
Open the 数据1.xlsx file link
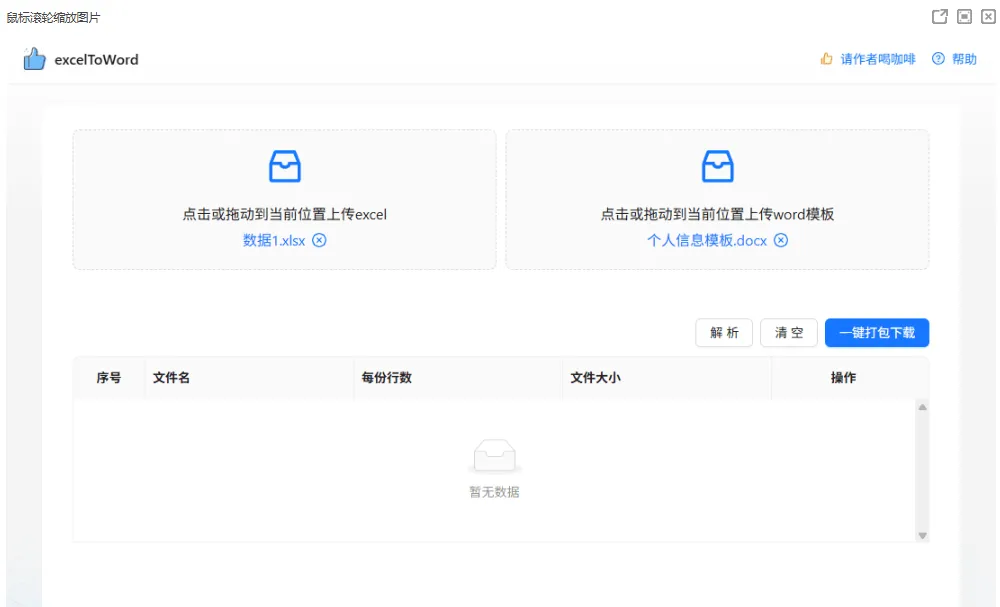(x=274, y=240)
